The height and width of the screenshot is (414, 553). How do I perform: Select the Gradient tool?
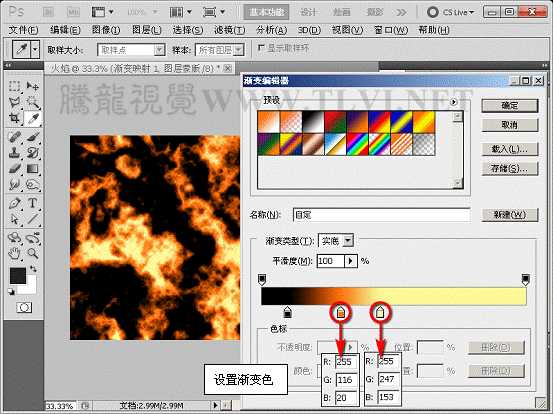(33, 169)
